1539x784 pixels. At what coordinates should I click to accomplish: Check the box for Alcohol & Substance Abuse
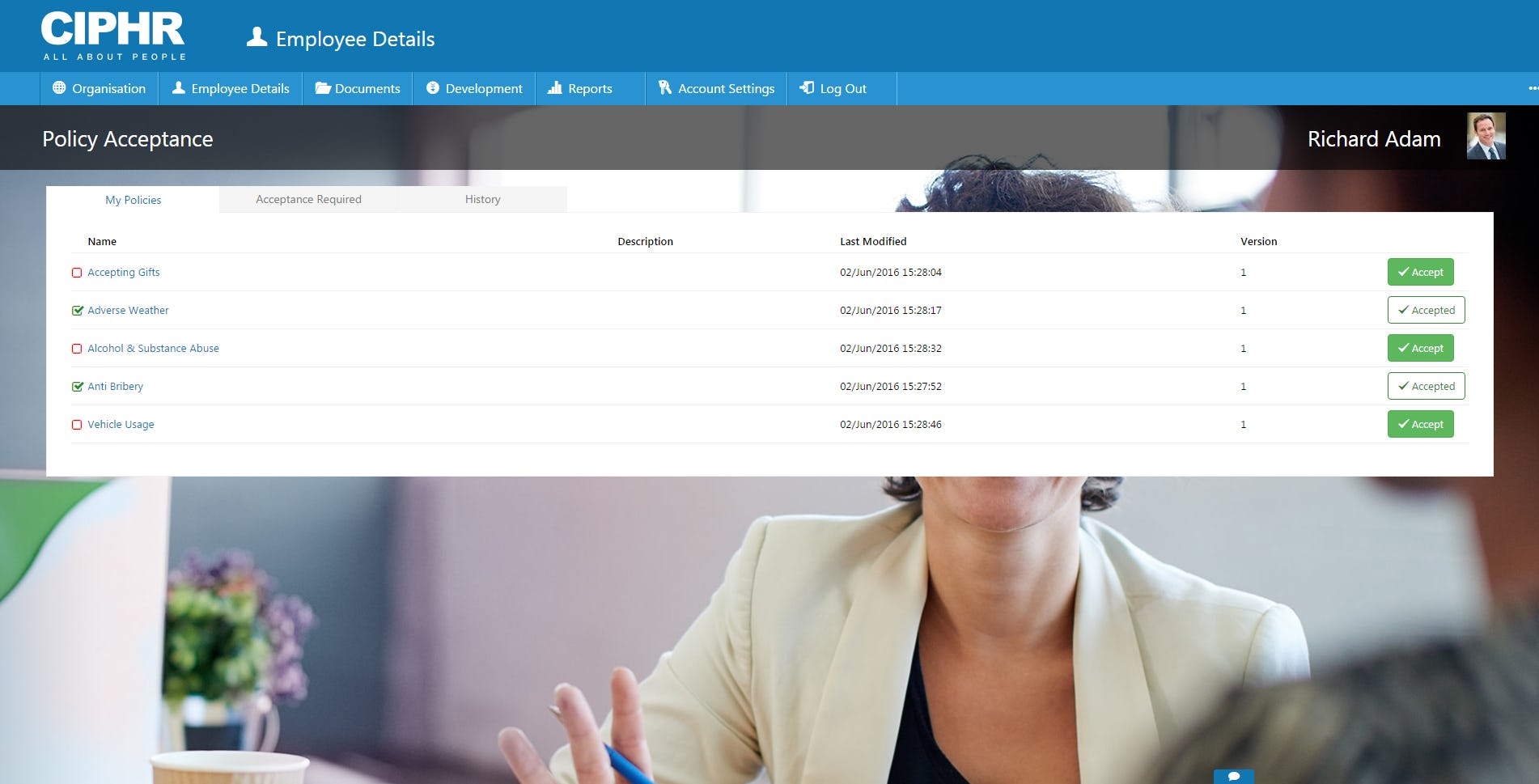pos(77,348)
